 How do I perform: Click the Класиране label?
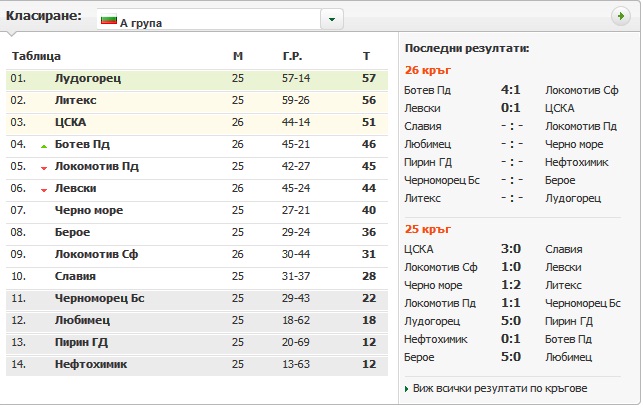(43, 16)
